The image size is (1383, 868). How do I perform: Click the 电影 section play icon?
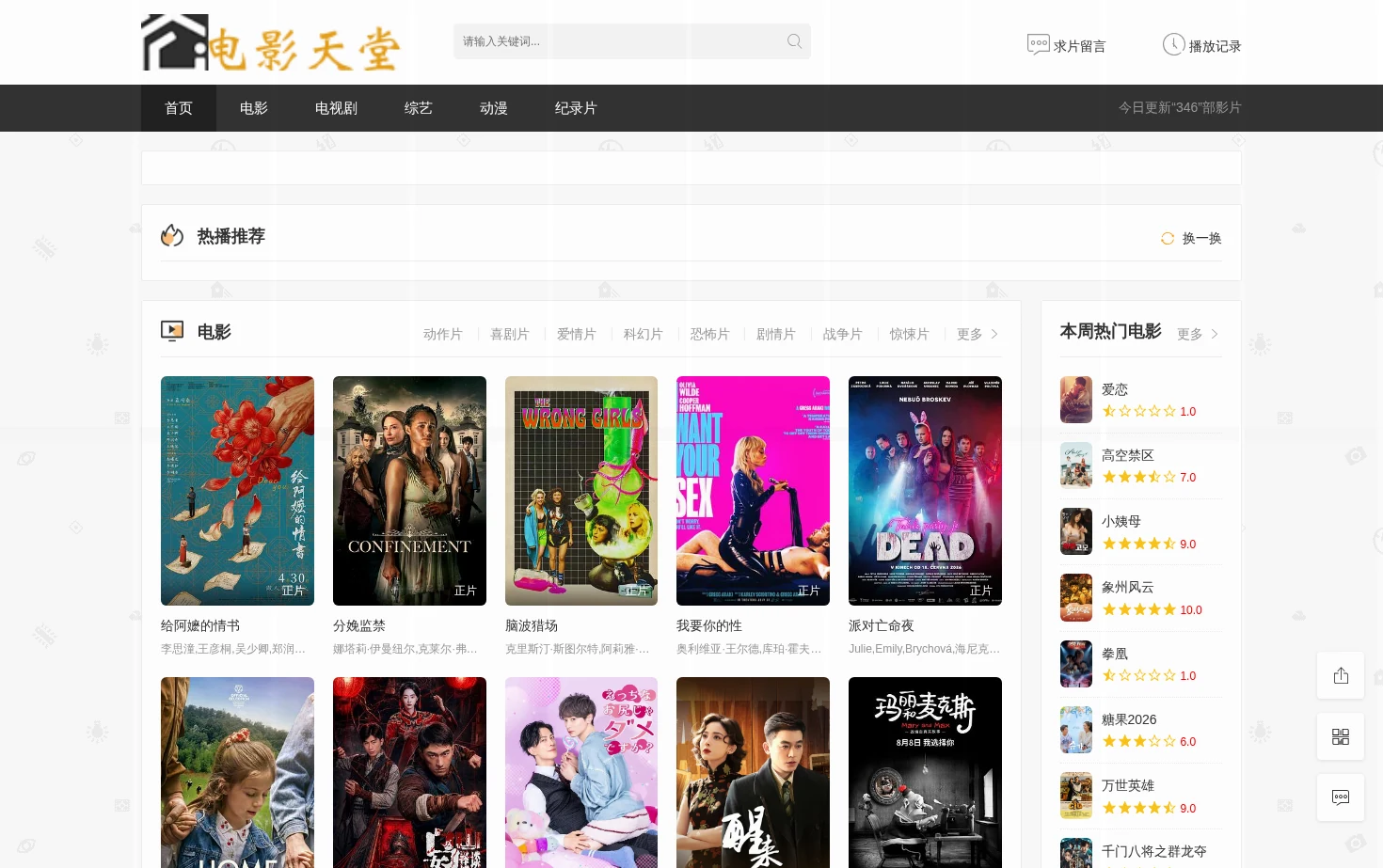pos(172,331)
